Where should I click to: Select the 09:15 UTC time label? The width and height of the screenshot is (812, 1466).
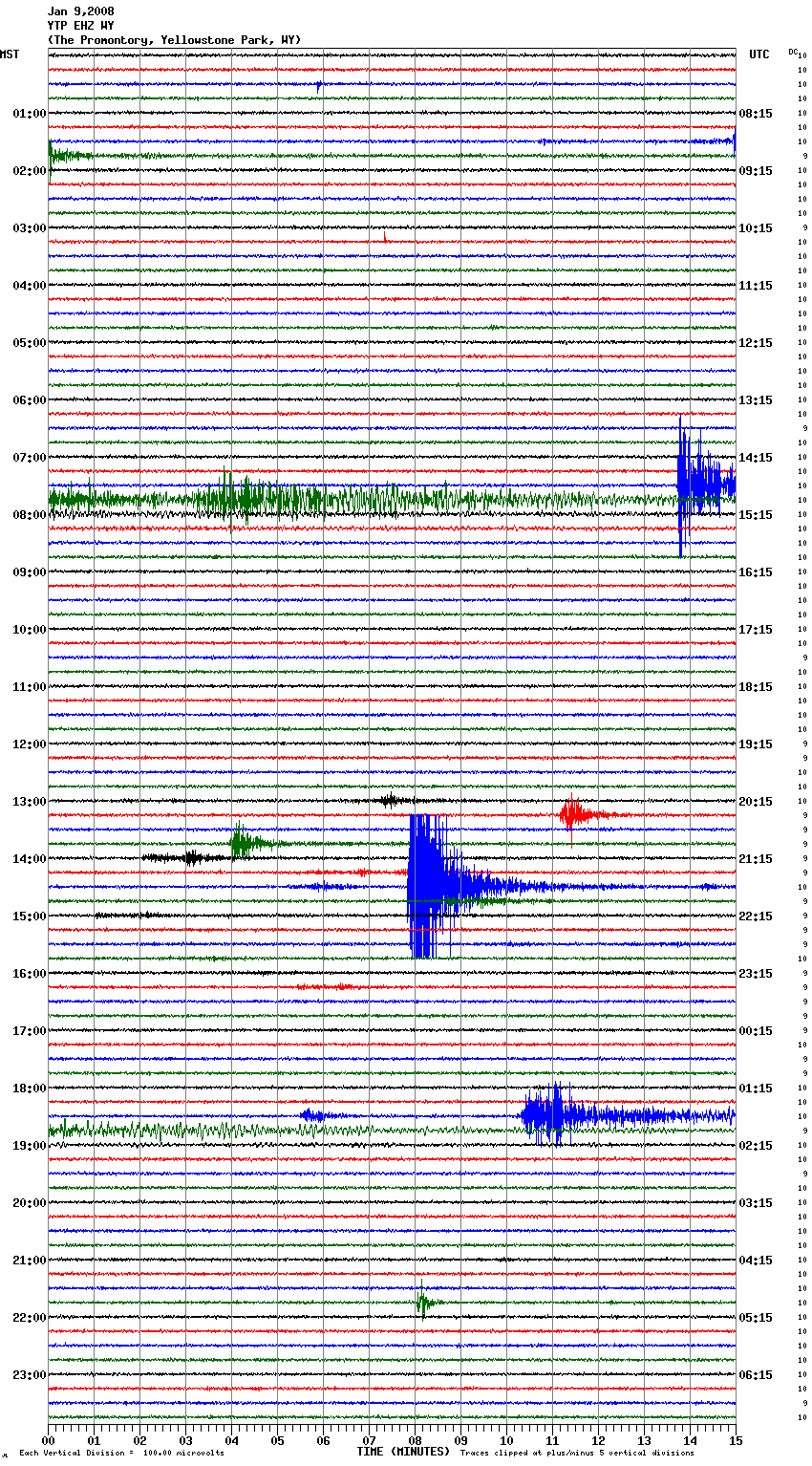pos(756,171)
